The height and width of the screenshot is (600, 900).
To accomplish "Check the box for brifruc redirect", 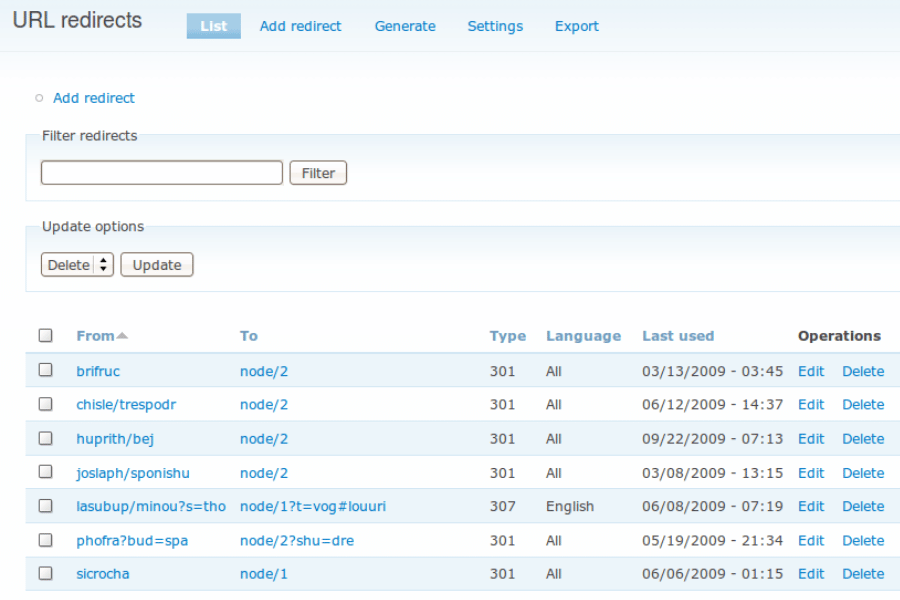I will [45, 370].
